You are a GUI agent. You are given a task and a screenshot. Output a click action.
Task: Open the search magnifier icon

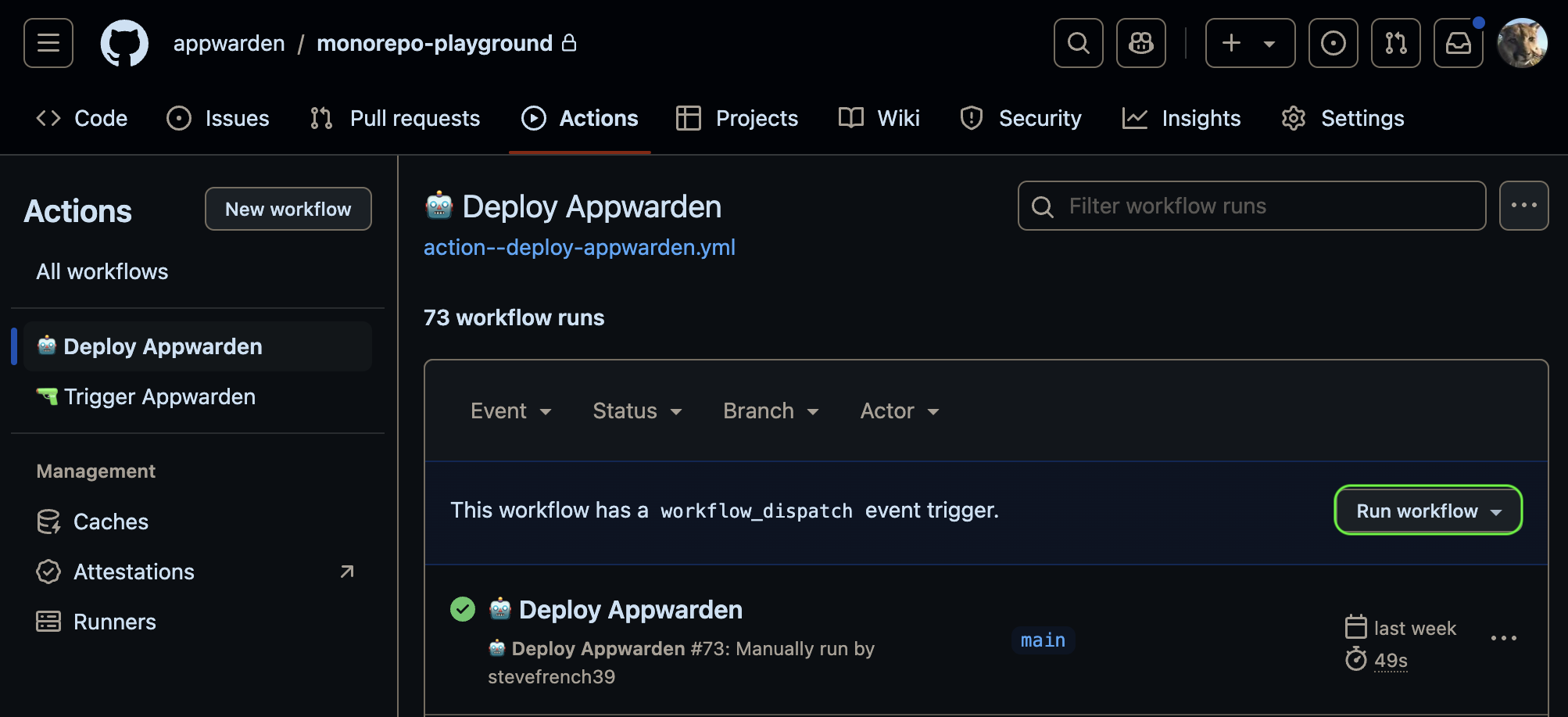click(x=1078, y=43)
